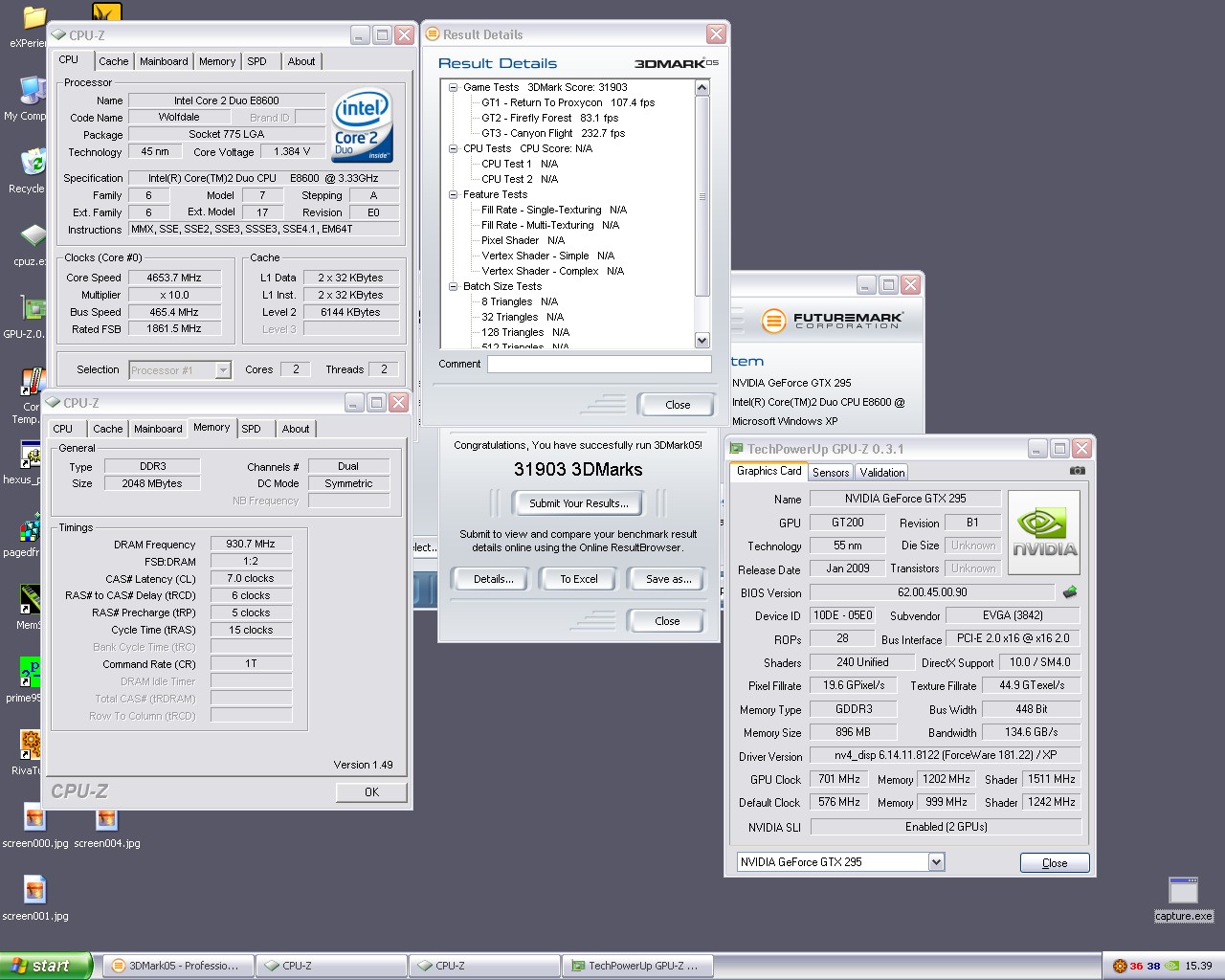Image resolution: width=1225 pixels, height=980 pixels.
Task: Launch capture.exe desktop icon
Action: pyautogui.click(x=1183, y=890)
